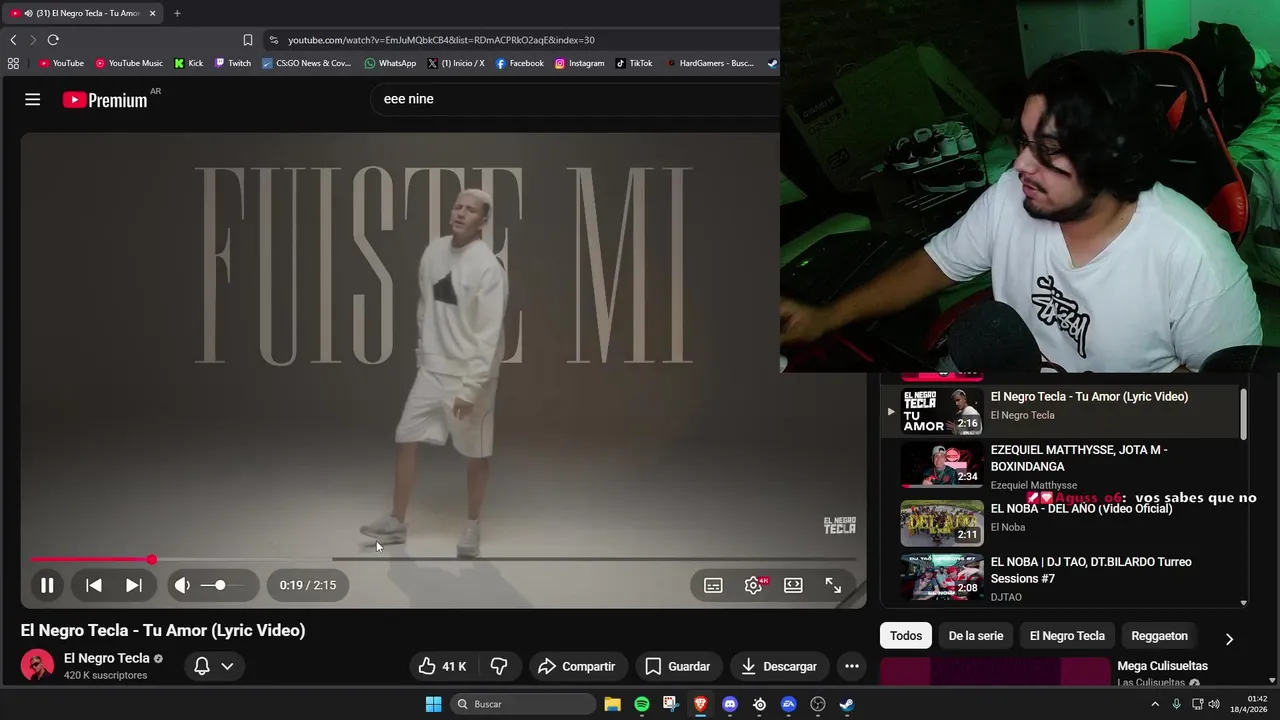1280x720 pixels.
Task: Select the De la serie chip
Action: [x=976, y=636]
